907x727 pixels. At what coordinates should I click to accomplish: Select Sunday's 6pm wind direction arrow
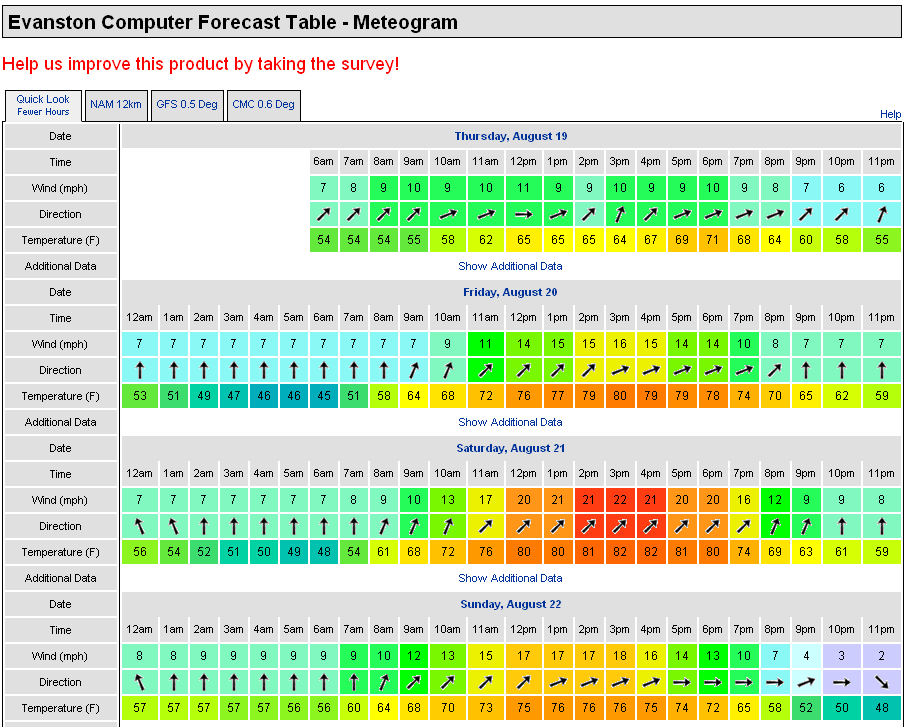click(712, 682)
